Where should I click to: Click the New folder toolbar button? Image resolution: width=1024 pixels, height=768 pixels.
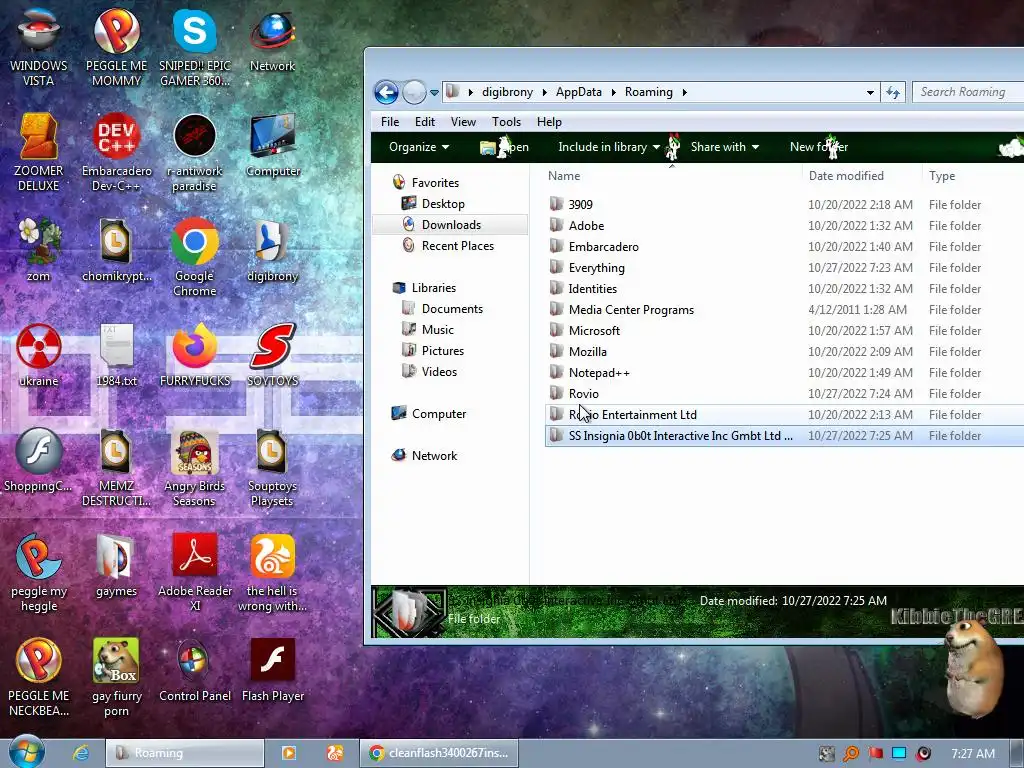(x=818, y=147)
